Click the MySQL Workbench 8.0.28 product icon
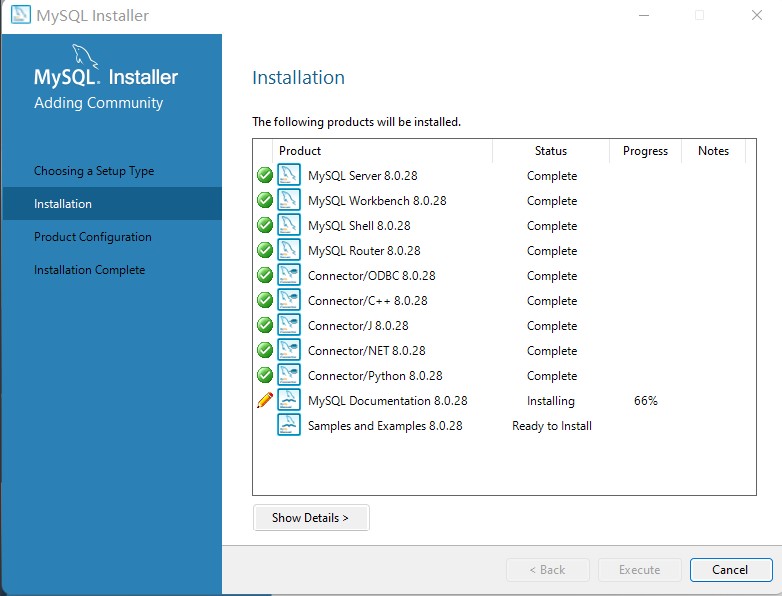The width and height of the screenshot is (782, 596). 289,200
